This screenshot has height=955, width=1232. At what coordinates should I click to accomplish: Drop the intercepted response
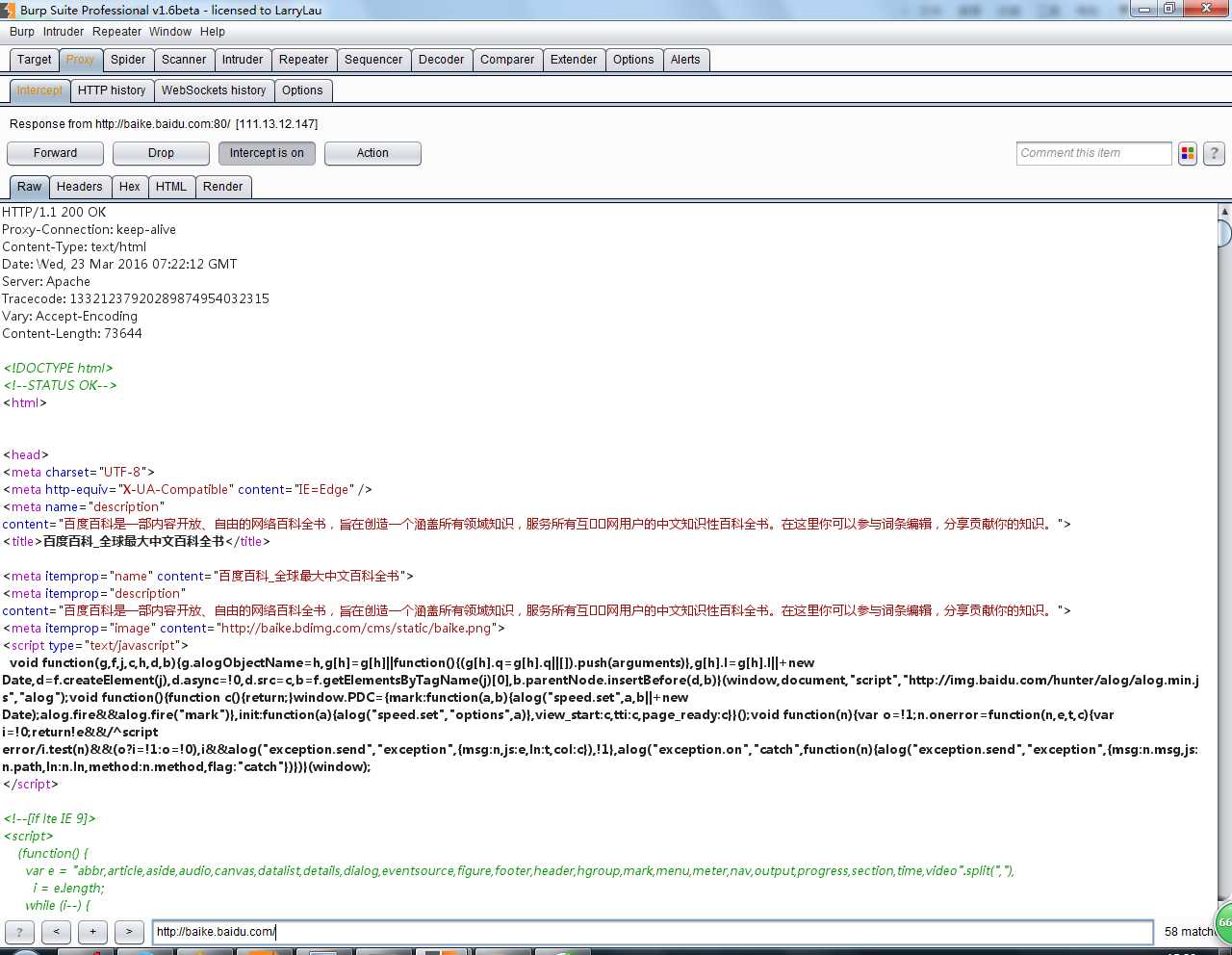[x=161, y=153]
